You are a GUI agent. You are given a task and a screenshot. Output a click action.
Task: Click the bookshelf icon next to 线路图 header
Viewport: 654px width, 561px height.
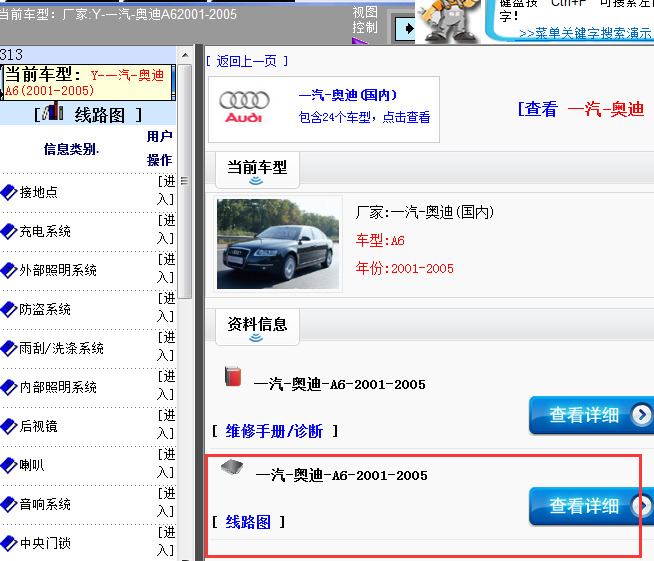tap(52, 111)
